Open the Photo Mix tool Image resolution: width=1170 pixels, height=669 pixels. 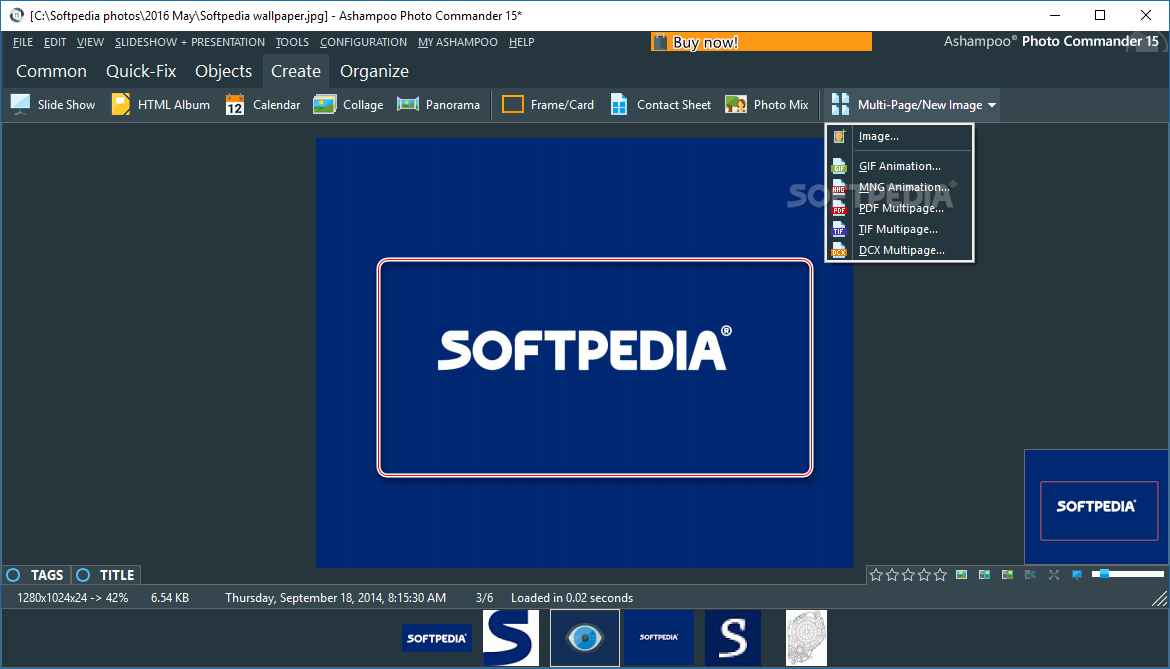click(767, 104)
